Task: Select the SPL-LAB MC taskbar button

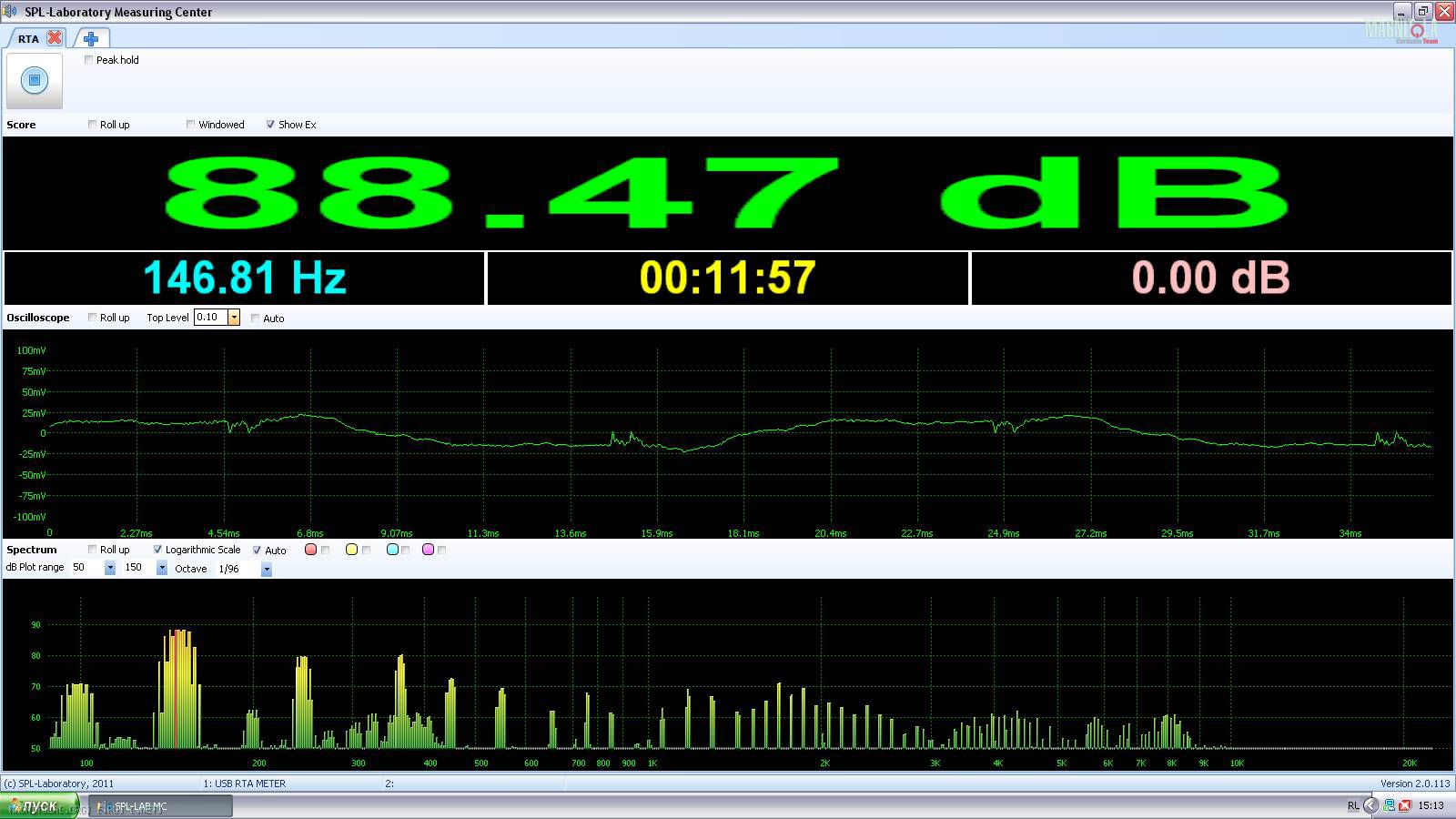Action: (160, 806)
